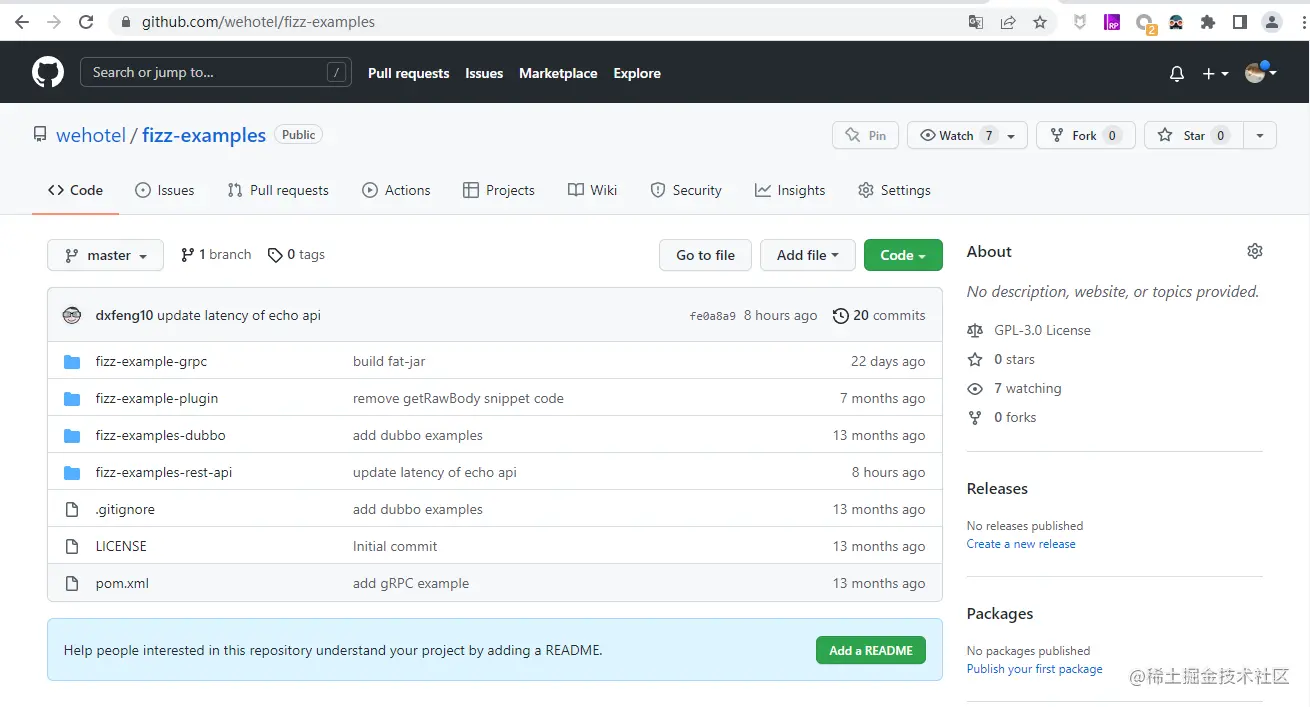Image resolution: width=1310 pixels, height=707 pixels.
Task: Reload the page with the refresh icon
Action: click(x=84, y=21)
